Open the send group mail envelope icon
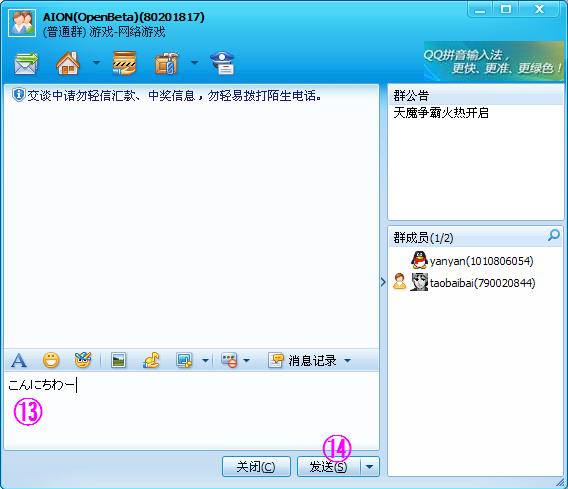This screenshot has height=489, width=568. pyautogui.click(x=26, y=63)
